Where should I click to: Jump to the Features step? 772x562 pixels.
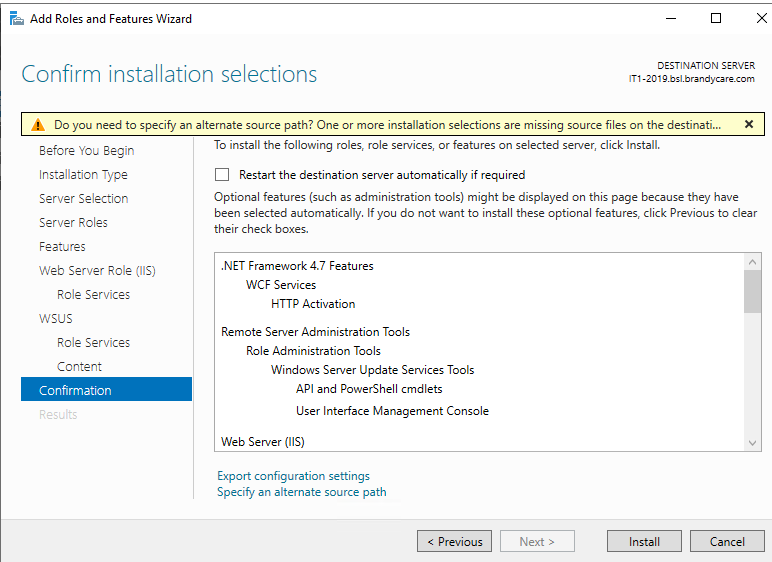[62, 246]
